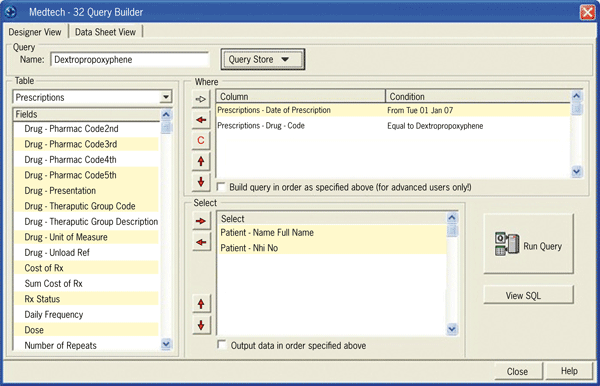
Task: Select 'Patient - Nhi No' in Select list
Action: pyautogui.click(x=332, y=248)
